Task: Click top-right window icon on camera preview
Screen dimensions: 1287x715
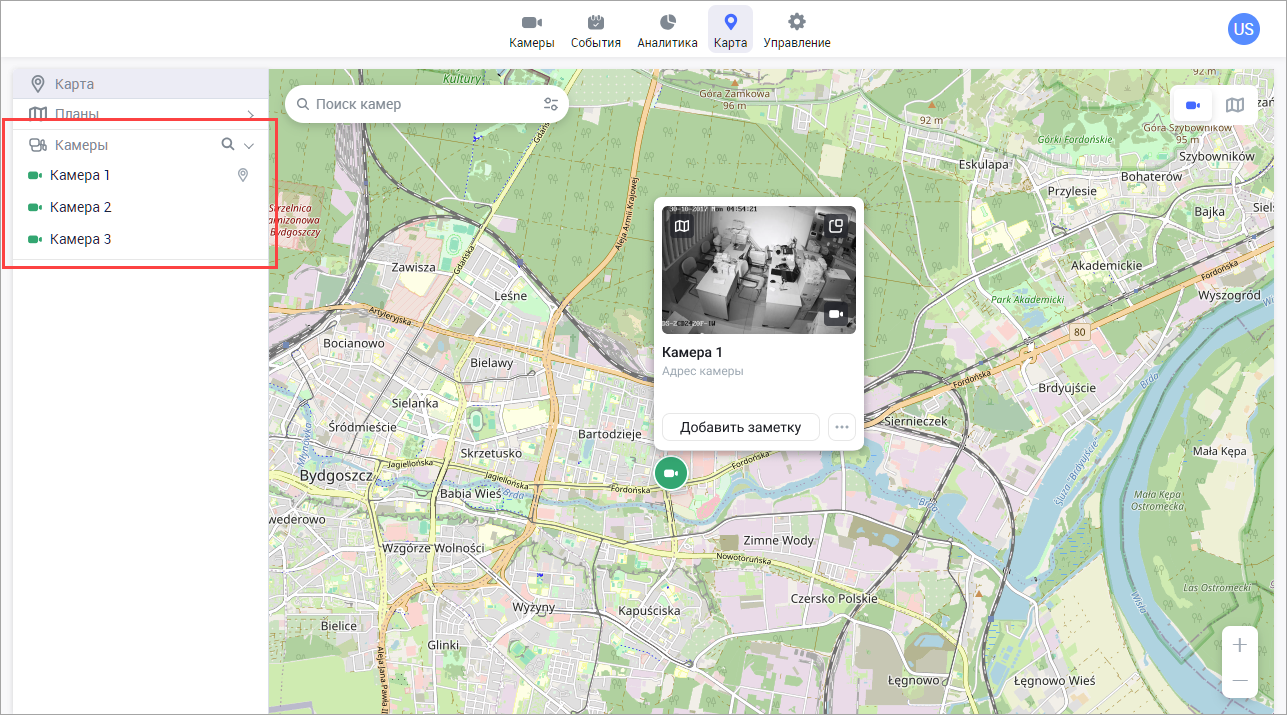Action: [x=836, y=226]
